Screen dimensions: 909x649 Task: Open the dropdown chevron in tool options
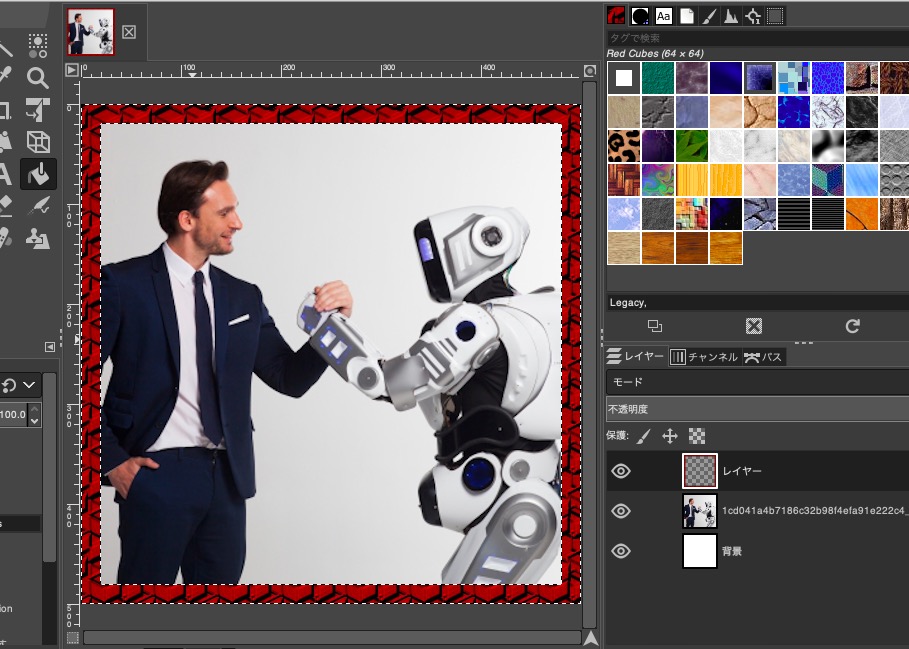click(29, 385)
